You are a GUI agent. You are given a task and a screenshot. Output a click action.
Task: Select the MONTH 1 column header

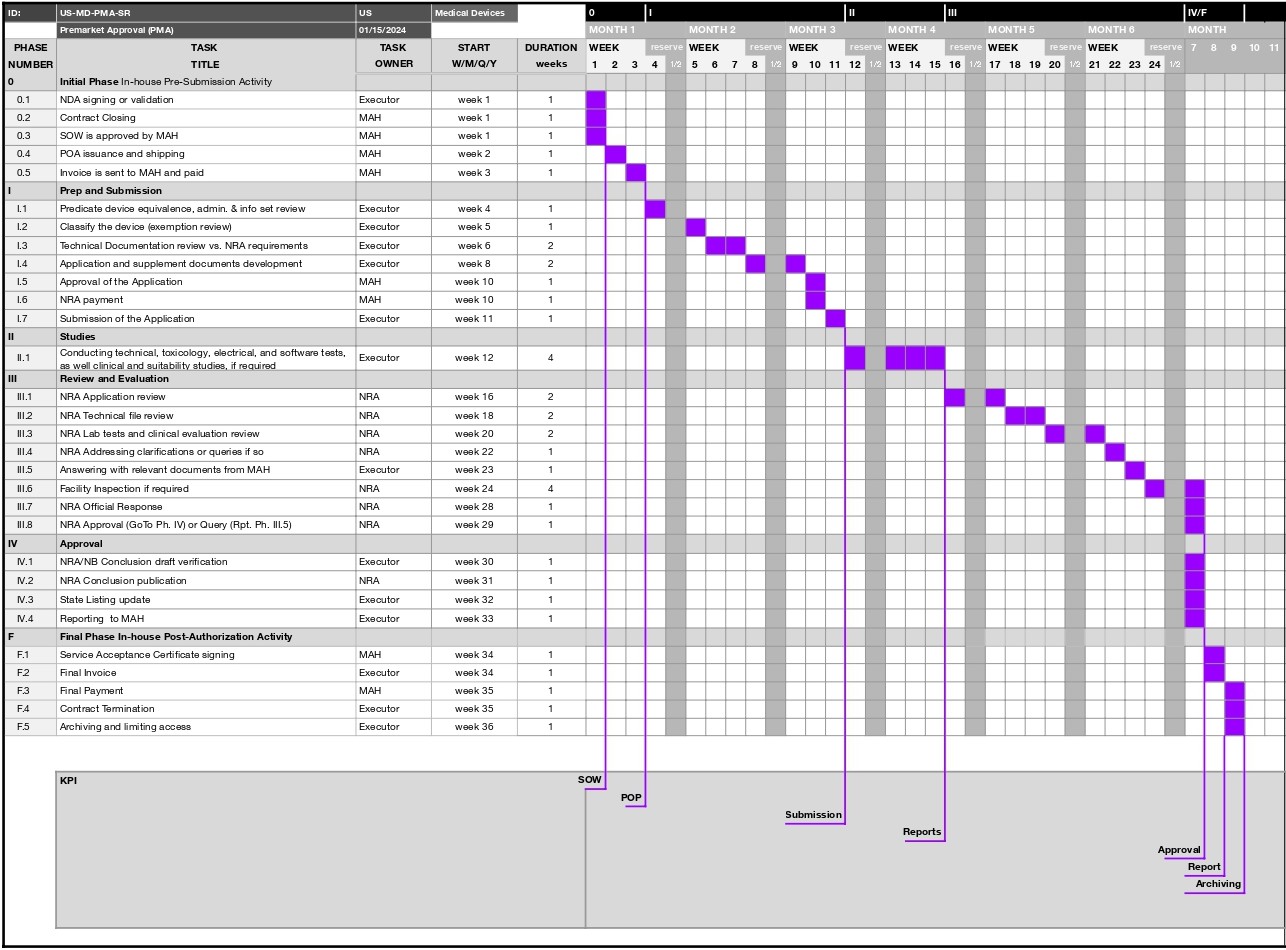pos(613,29)
